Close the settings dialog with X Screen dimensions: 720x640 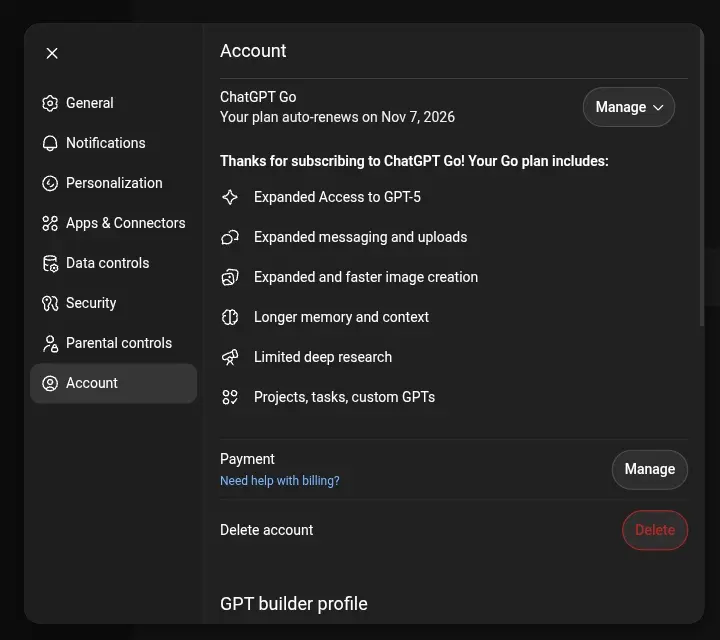pos(52,53)
